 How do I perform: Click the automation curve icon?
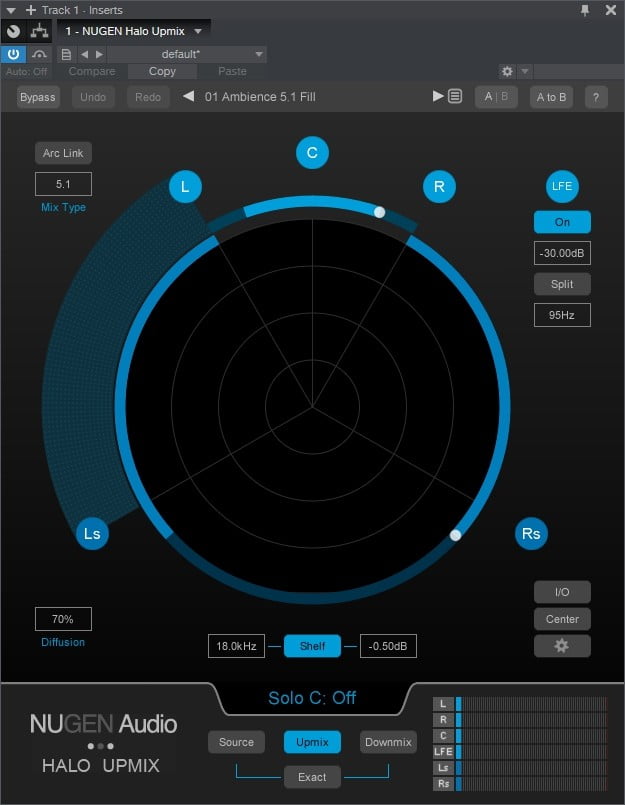coord(39,54)
